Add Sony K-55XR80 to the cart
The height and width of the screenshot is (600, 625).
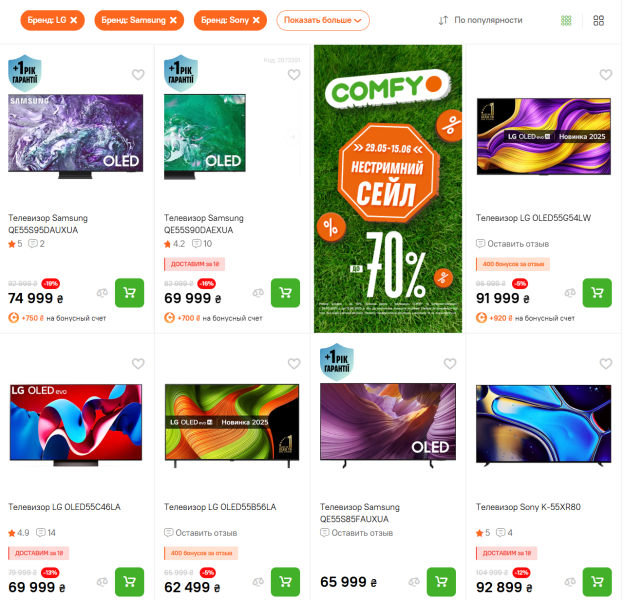tap(597, 582)
